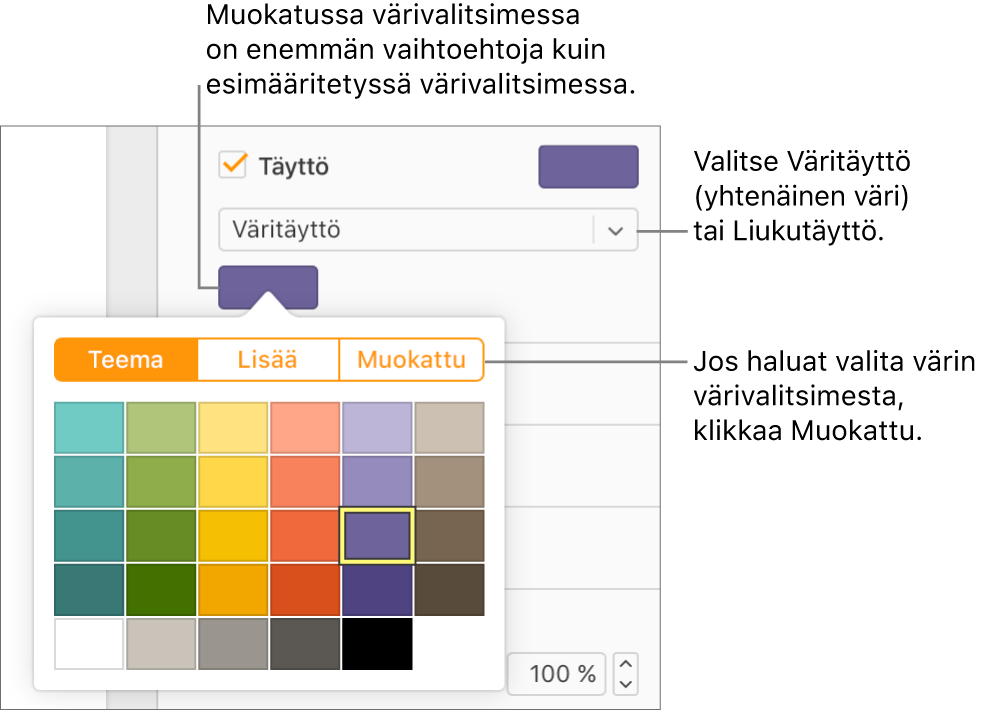Select the dark gray swatch in the bottom row
The height and width of the screenshot is (710, 985).
pyautogui.click(x=305, y=644)
